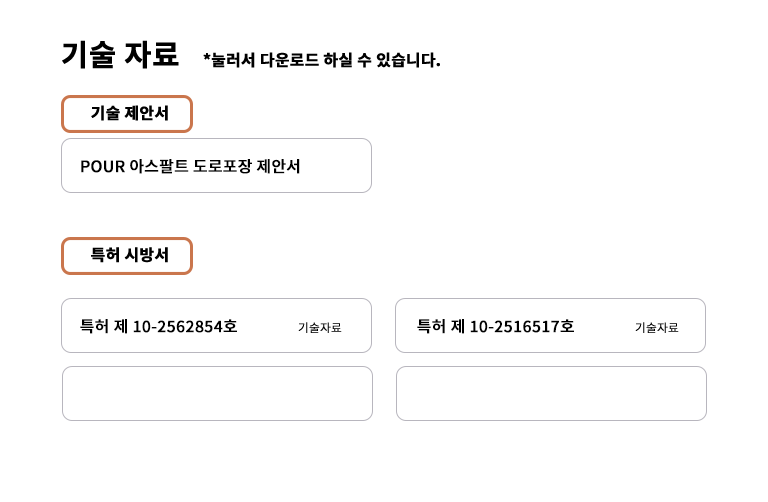Screen dimensions: 768x502
Task: Click the number 10-2516517호 text
Action: (x=522, y=326)
